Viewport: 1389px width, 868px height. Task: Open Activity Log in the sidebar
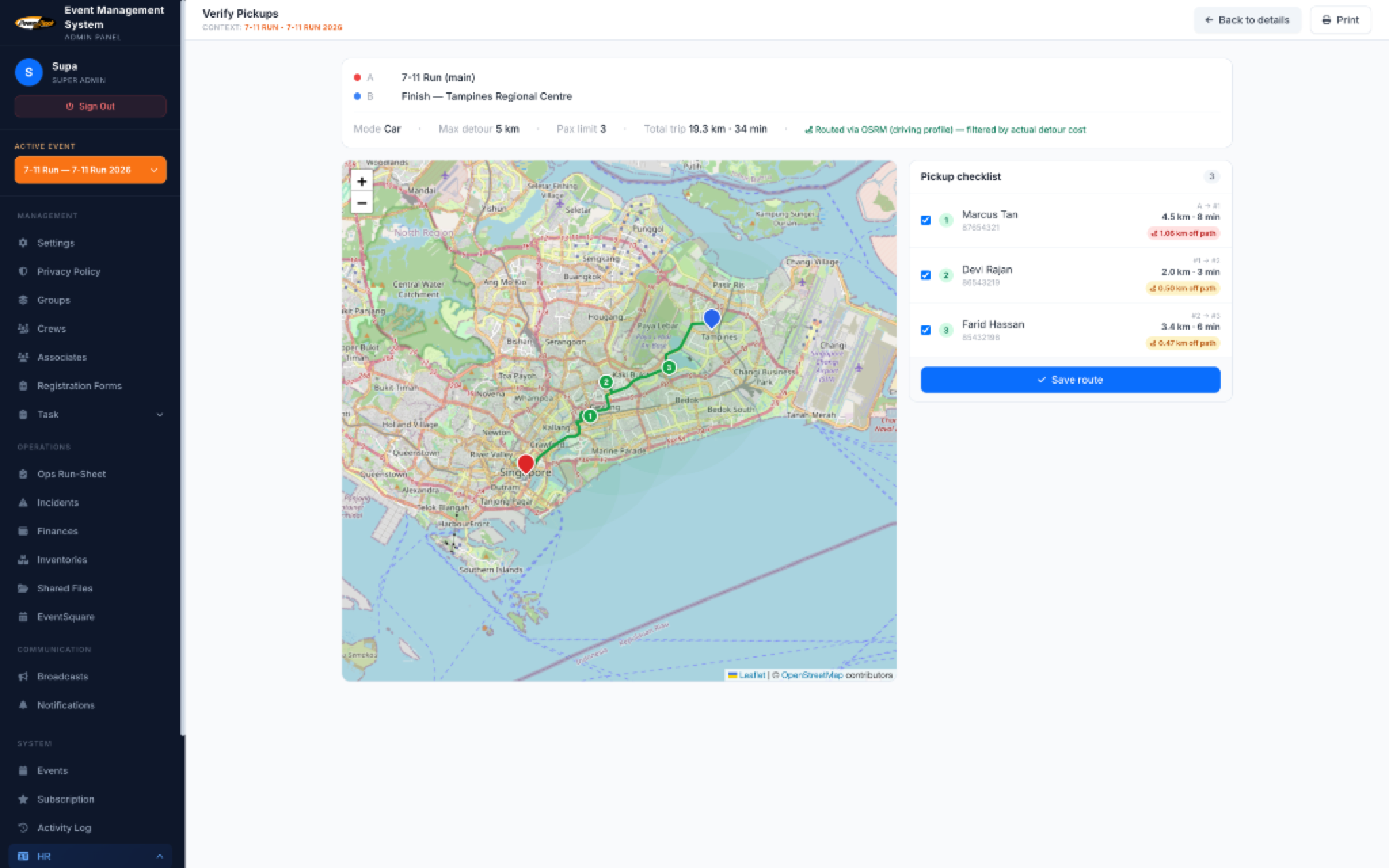[90, 827]
